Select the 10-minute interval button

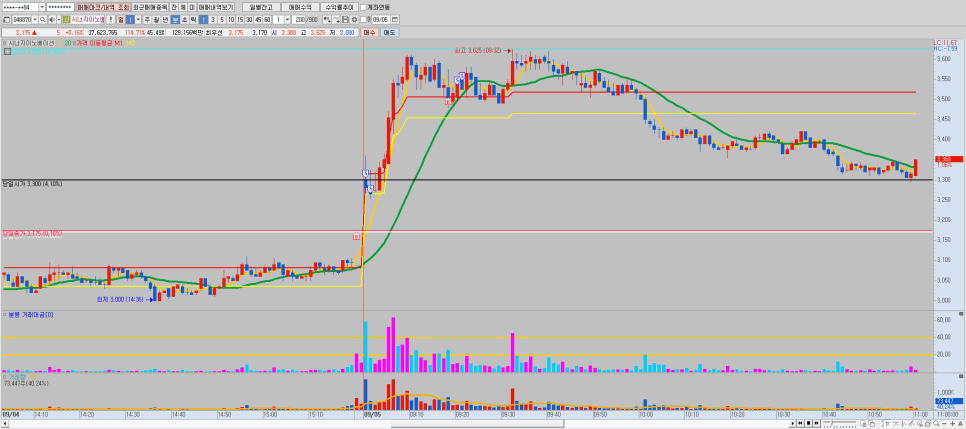(x=231, y=20)
